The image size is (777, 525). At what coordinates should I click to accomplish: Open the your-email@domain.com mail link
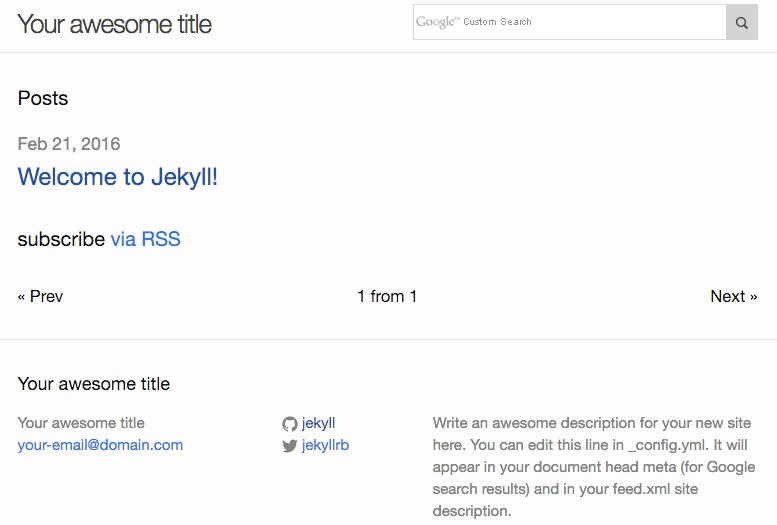coord(100,445)
